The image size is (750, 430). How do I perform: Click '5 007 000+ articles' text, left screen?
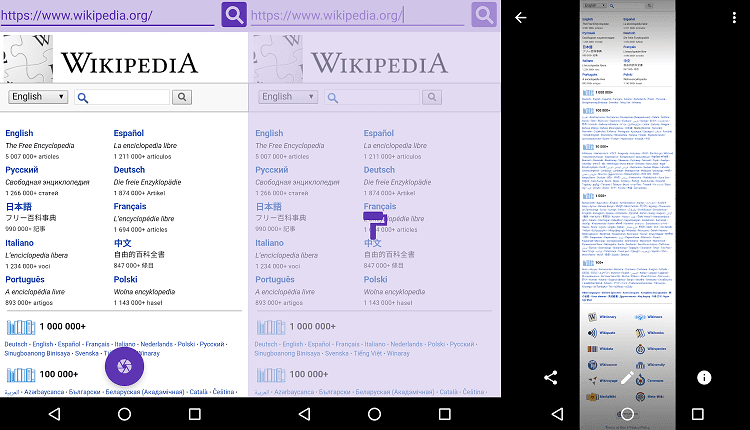(x=32, y=156)
